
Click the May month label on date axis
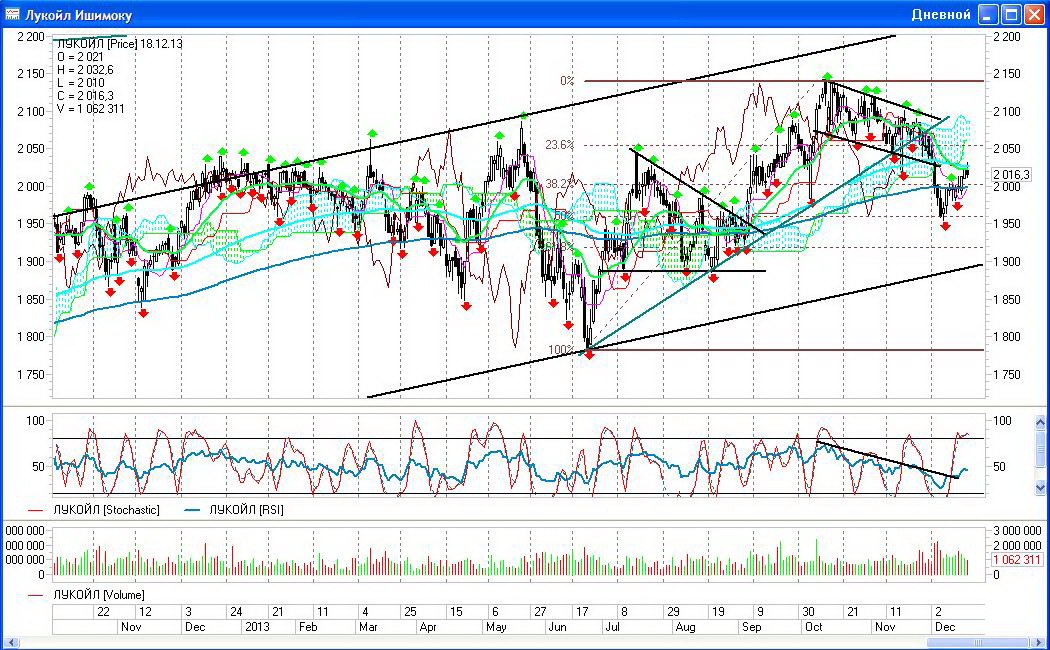(x=496, y=627)
